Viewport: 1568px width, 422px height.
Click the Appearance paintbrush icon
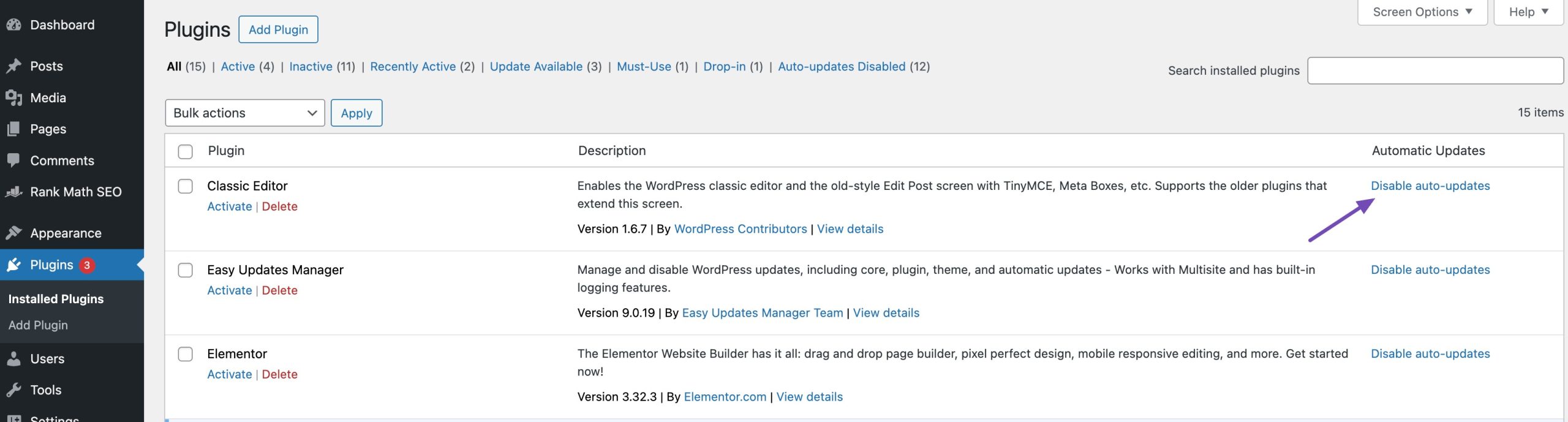click(x=13, y=233)
